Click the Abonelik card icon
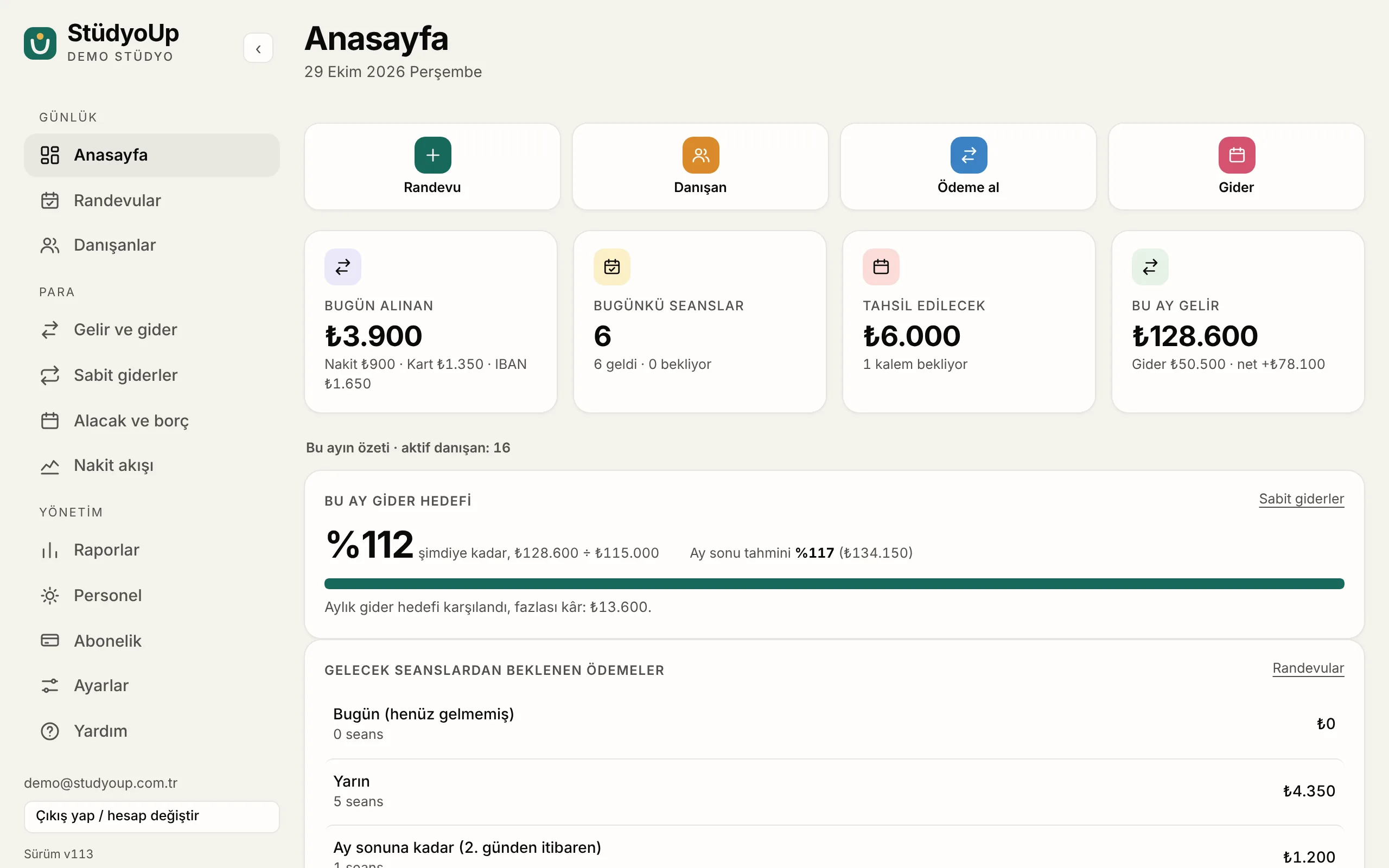Viewport: 1389px width, 868px height. [50, 641]
